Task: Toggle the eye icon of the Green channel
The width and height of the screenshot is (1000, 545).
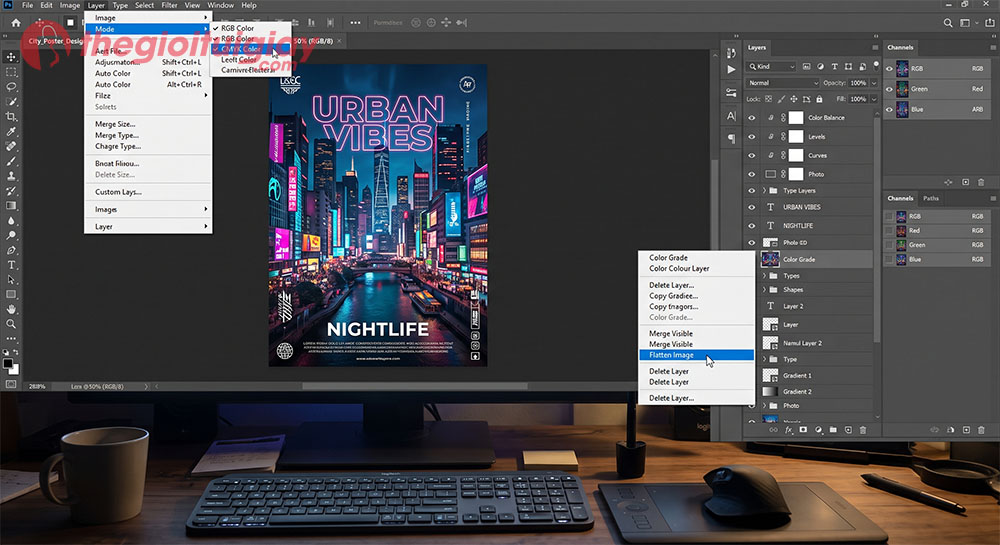Action: pyautogui.click(x=889, y=89)
